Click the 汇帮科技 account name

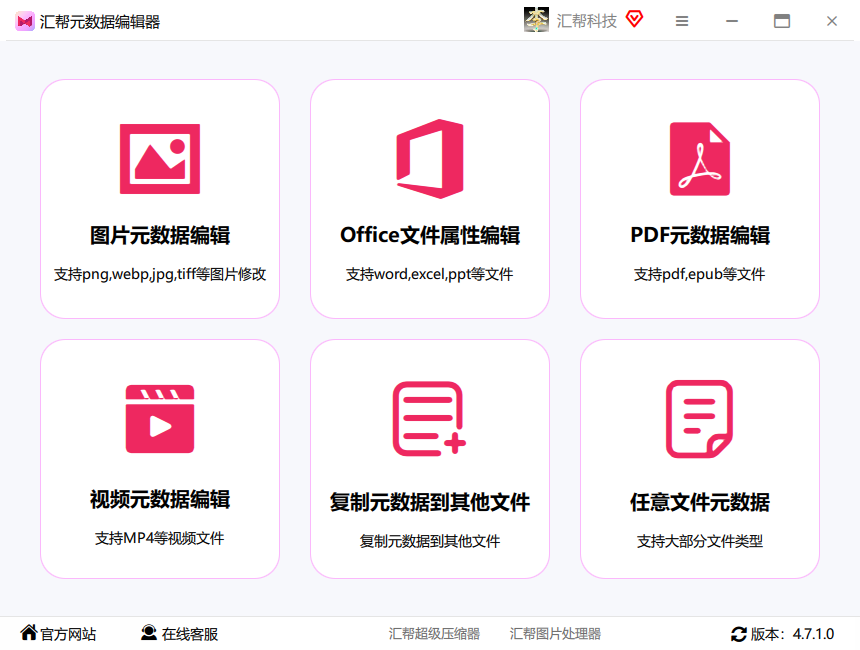point(587,21)
